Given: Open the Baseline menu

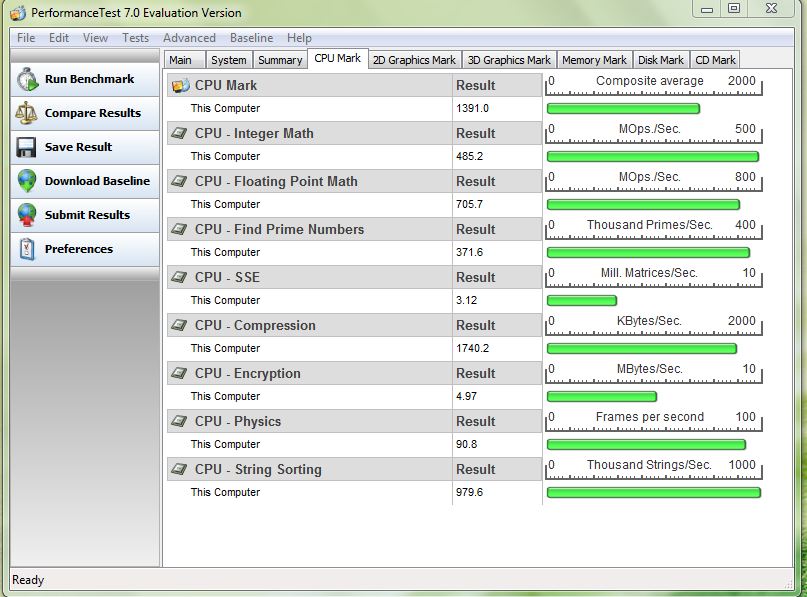Looking at the screenshot, I should click(x=252, y=38).
